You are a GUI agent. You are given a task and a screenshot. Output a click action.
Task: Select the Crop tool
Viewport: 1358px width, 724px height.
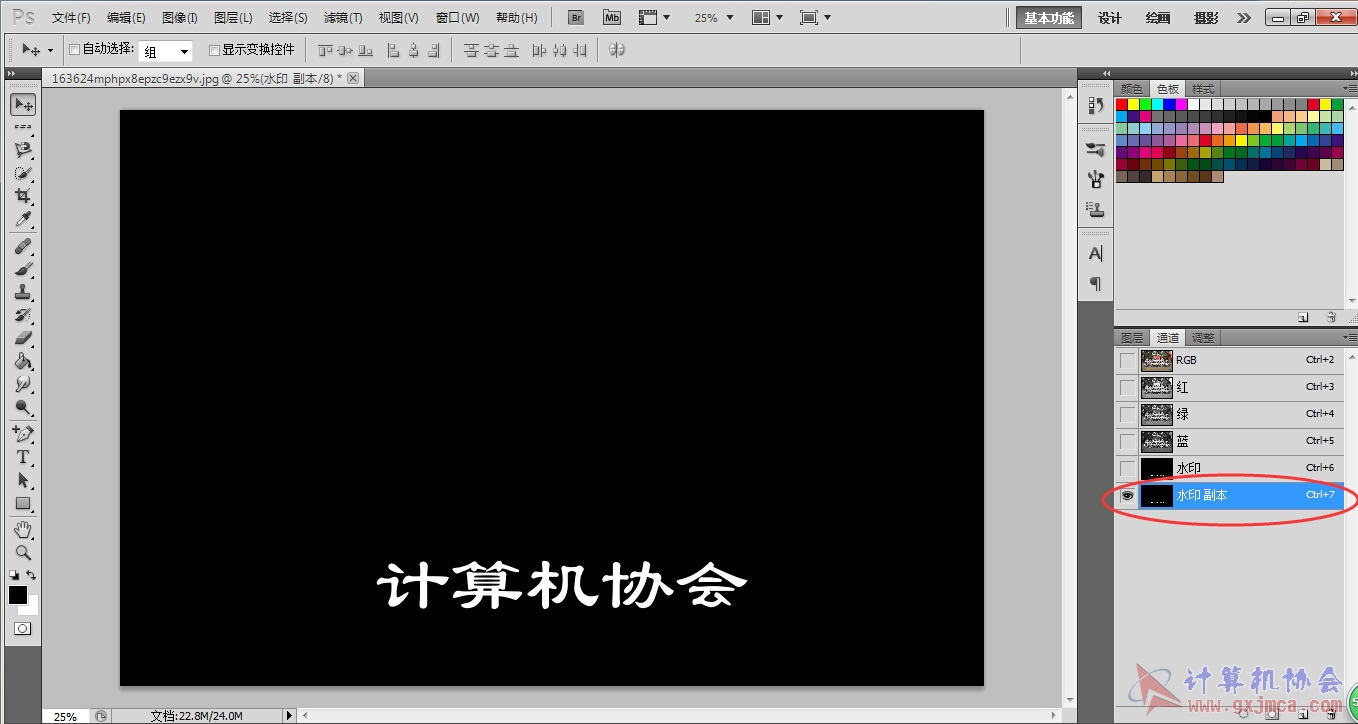[22, 196]
